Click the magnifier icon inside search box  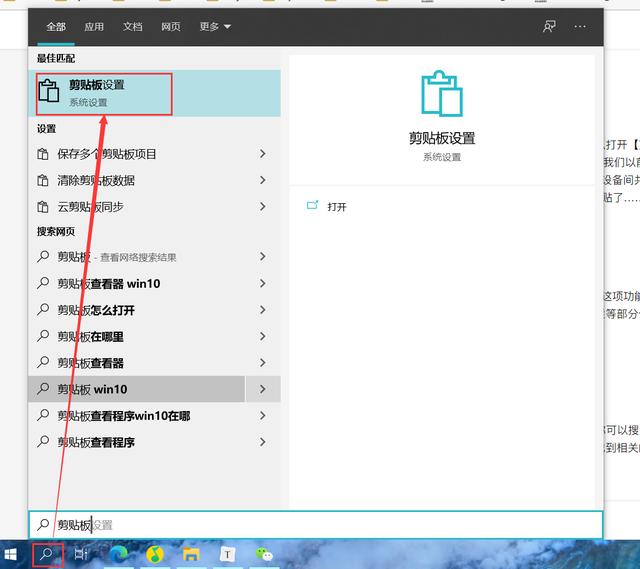pos(43,524)
